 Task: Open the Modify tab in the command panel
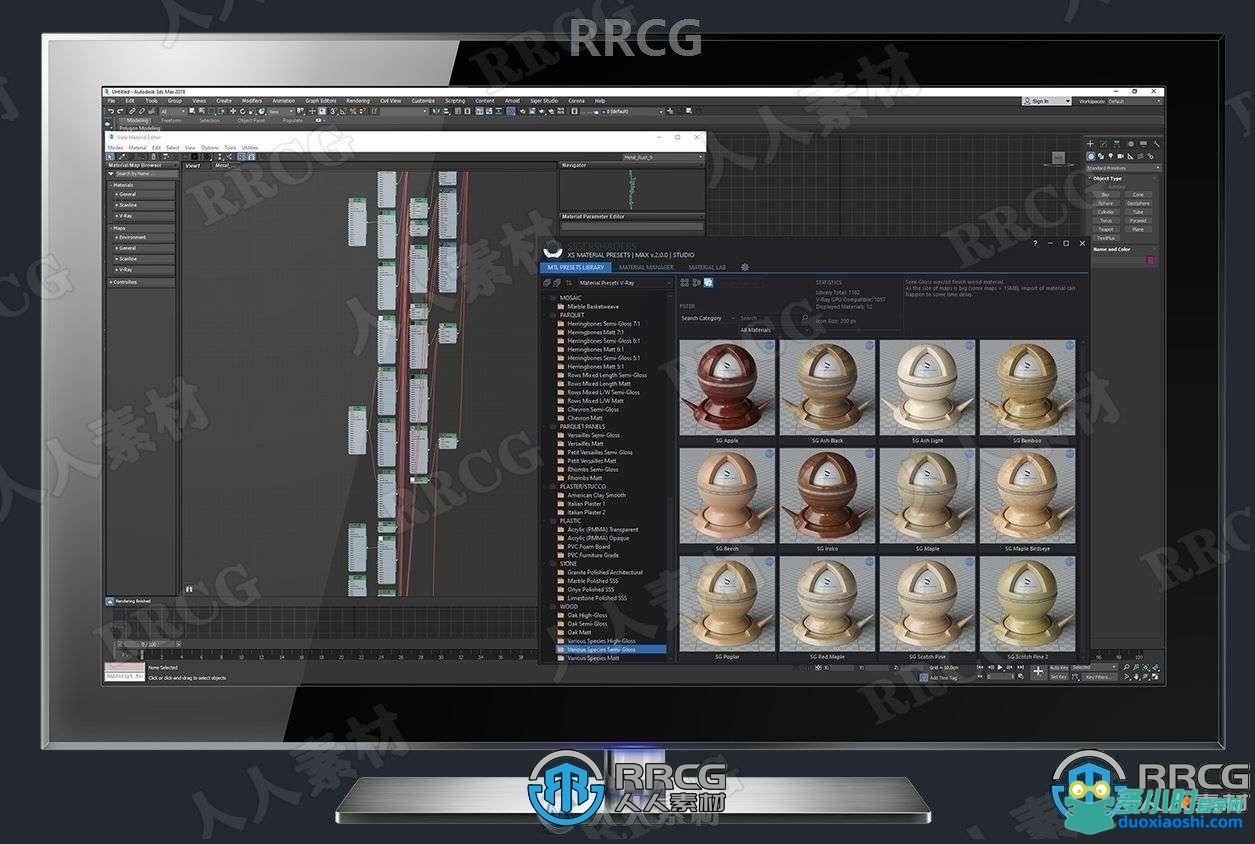1104,144
